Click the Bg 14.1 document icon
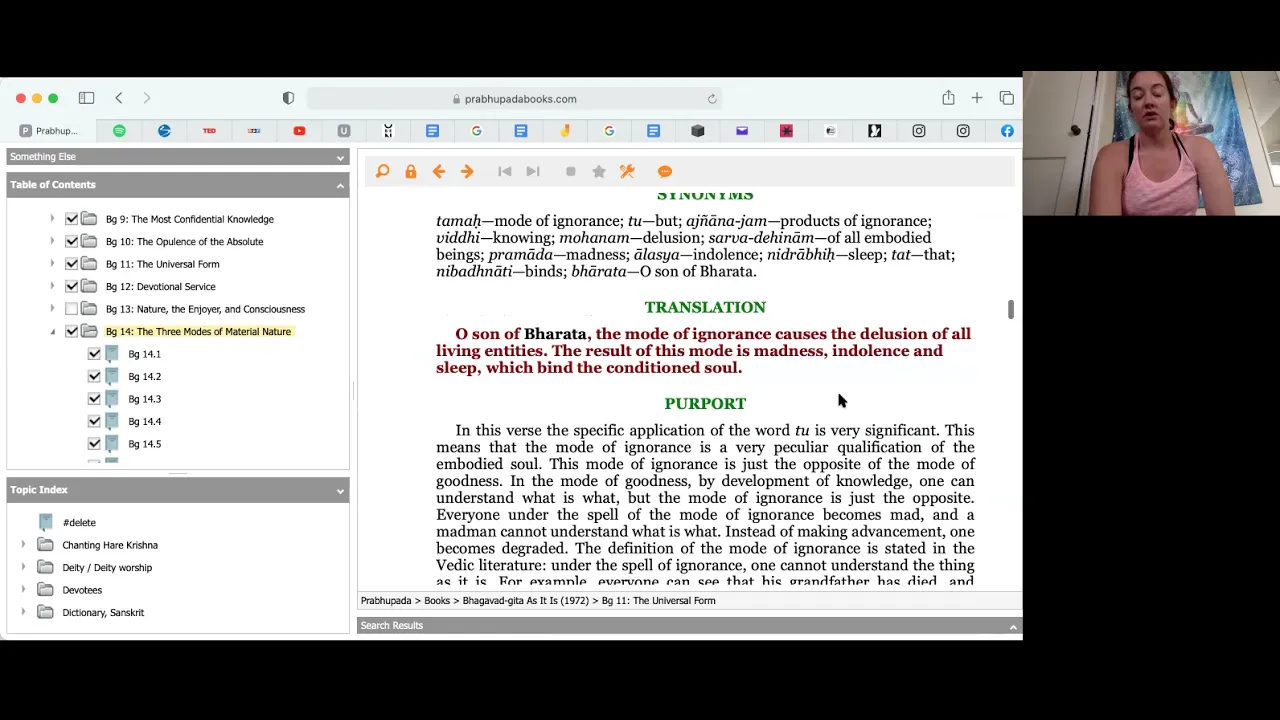Viewport: 1280px width, 720px height. 111,354
